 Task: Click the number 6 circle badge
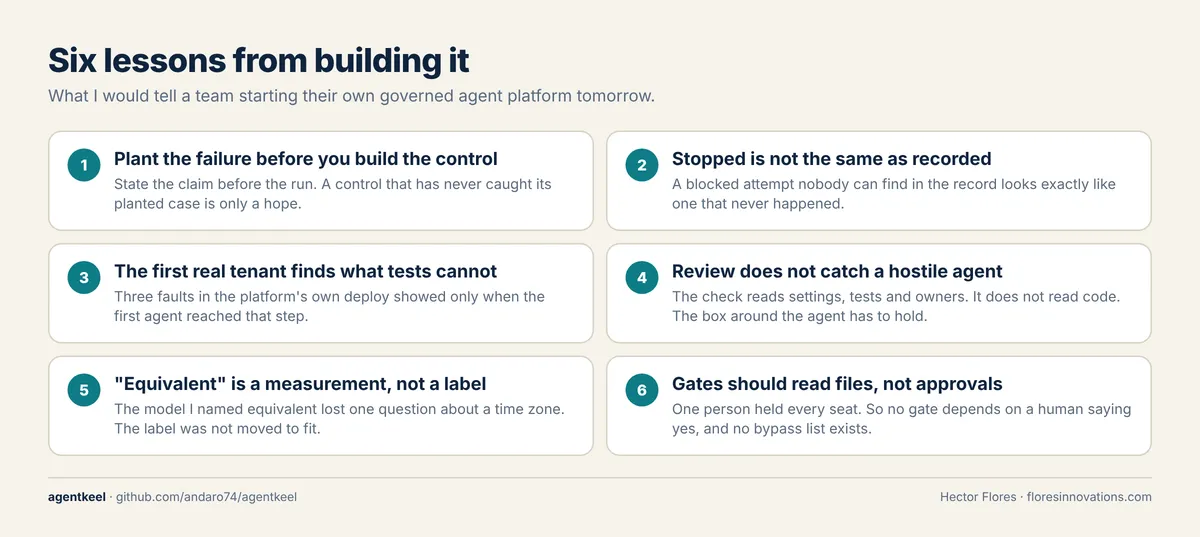pos(642,391)
